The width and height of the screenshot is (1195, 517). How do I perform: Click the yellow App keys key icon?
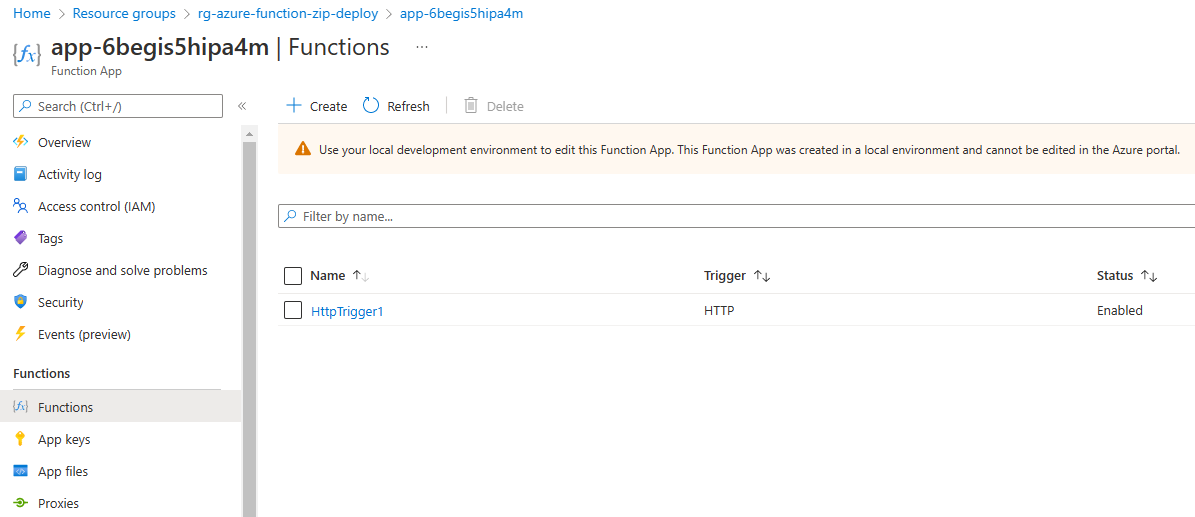click(x=21, y=439)
